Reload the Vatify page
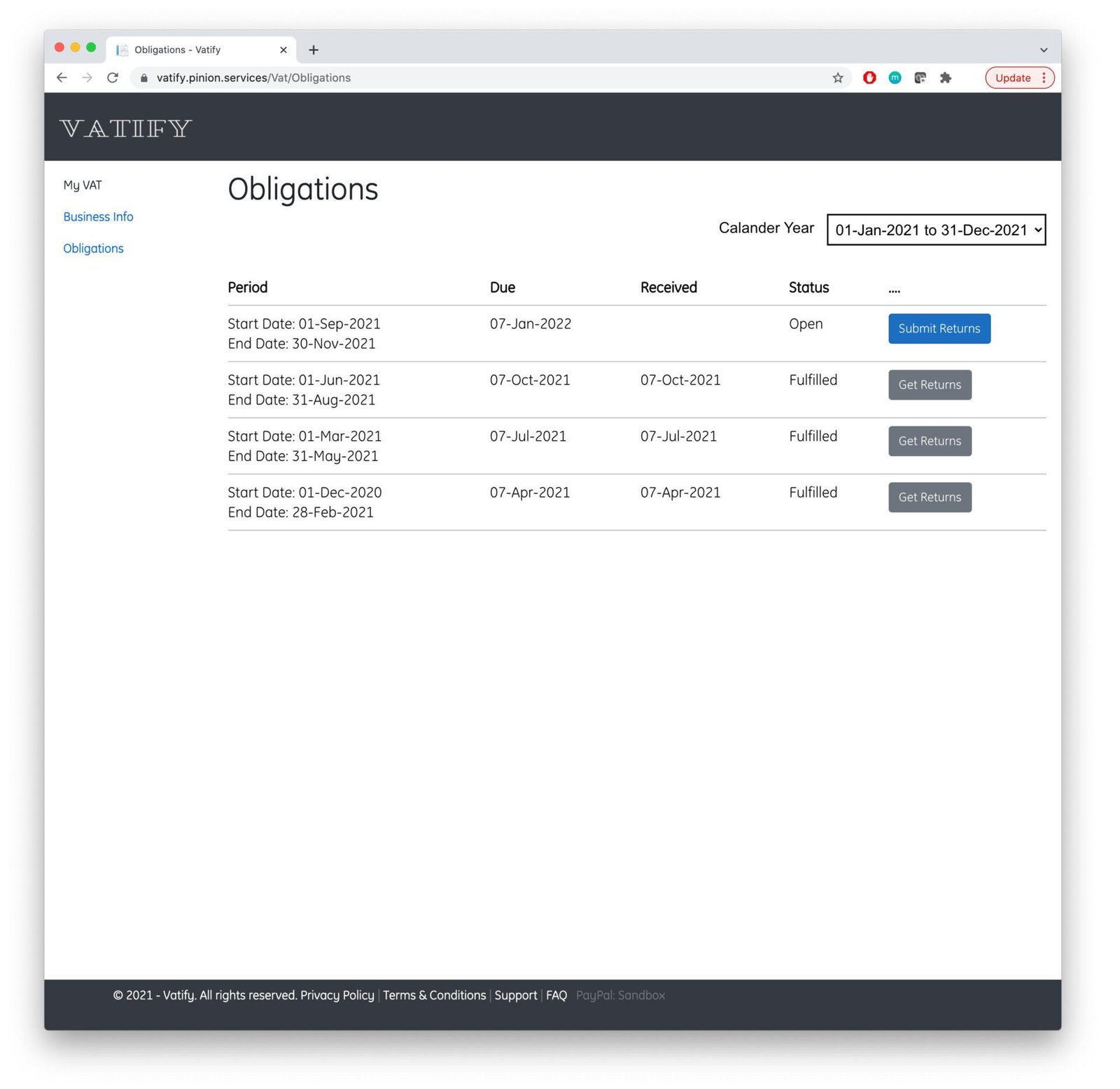 click(x=113, y=78)
